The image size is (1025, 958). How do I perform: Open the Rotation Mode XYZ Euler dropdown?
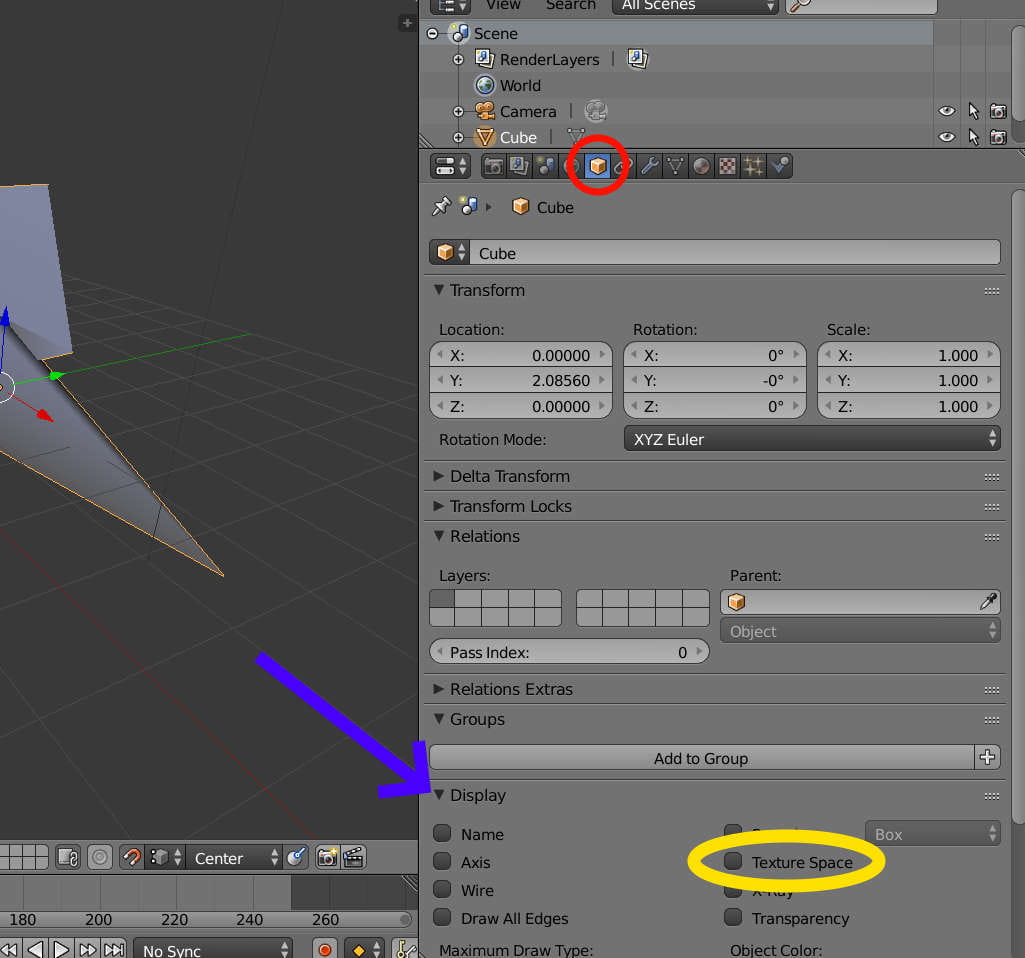pos(811,439)
